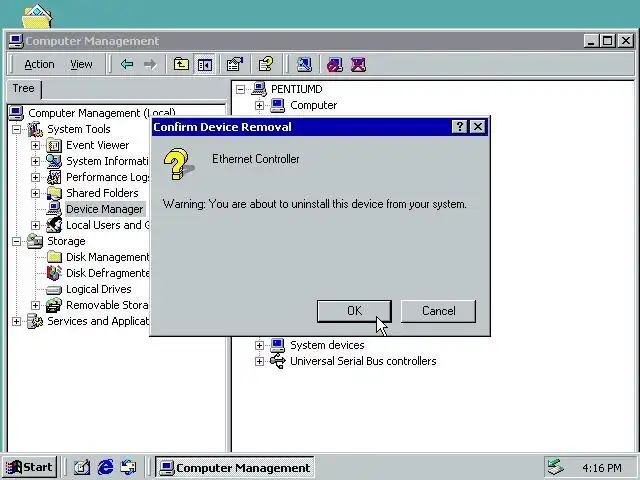Click the Show Desktop quick launch icon

coord(82,467)
